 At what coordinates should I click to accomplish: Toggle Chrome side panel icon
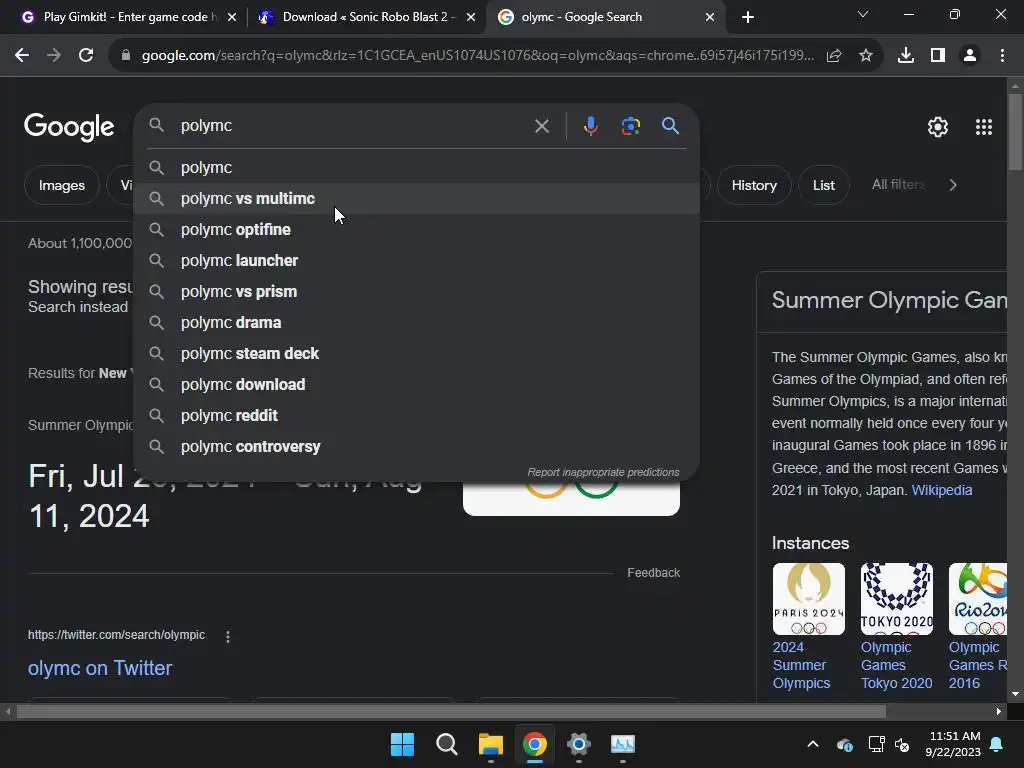click(x=938, y=56)
